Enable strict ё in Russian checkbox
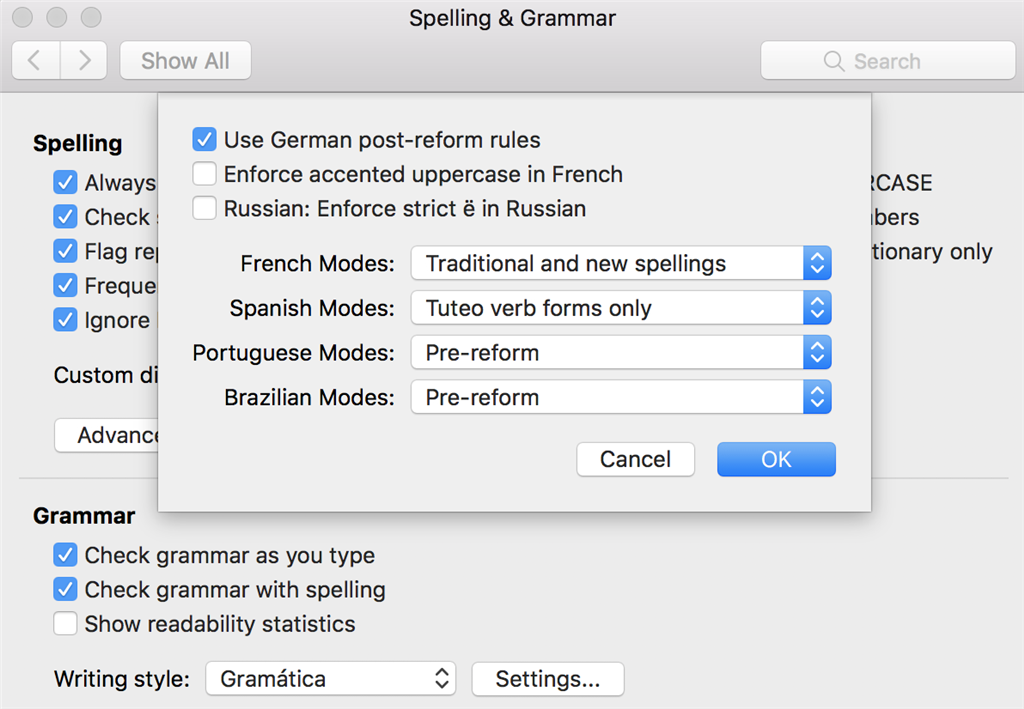The height and width of the screenshot is (709, 1024). coord(205,209)
